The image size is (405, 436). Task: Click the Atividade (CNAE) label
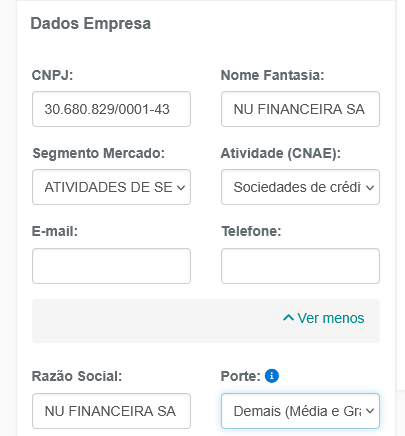(281, 153)
